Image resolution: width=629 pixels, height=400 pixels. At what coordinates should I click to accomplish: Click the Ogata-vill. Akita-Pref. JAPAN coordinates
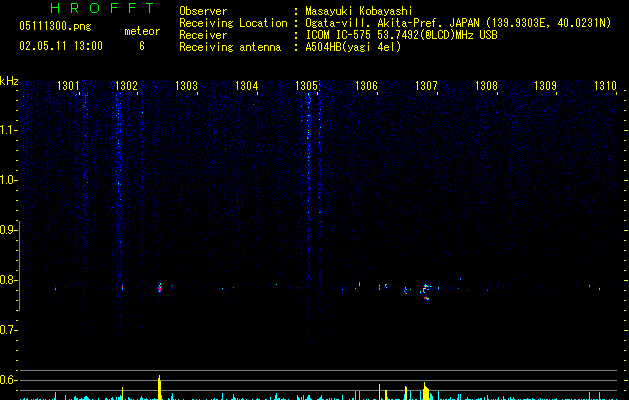[458, 23]
